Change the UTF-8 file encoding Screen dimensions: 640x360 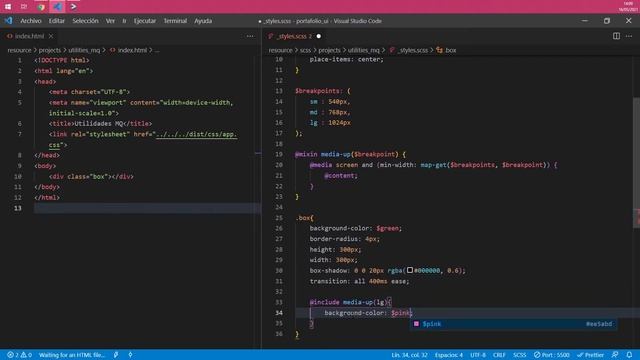(x=478, y=355)
